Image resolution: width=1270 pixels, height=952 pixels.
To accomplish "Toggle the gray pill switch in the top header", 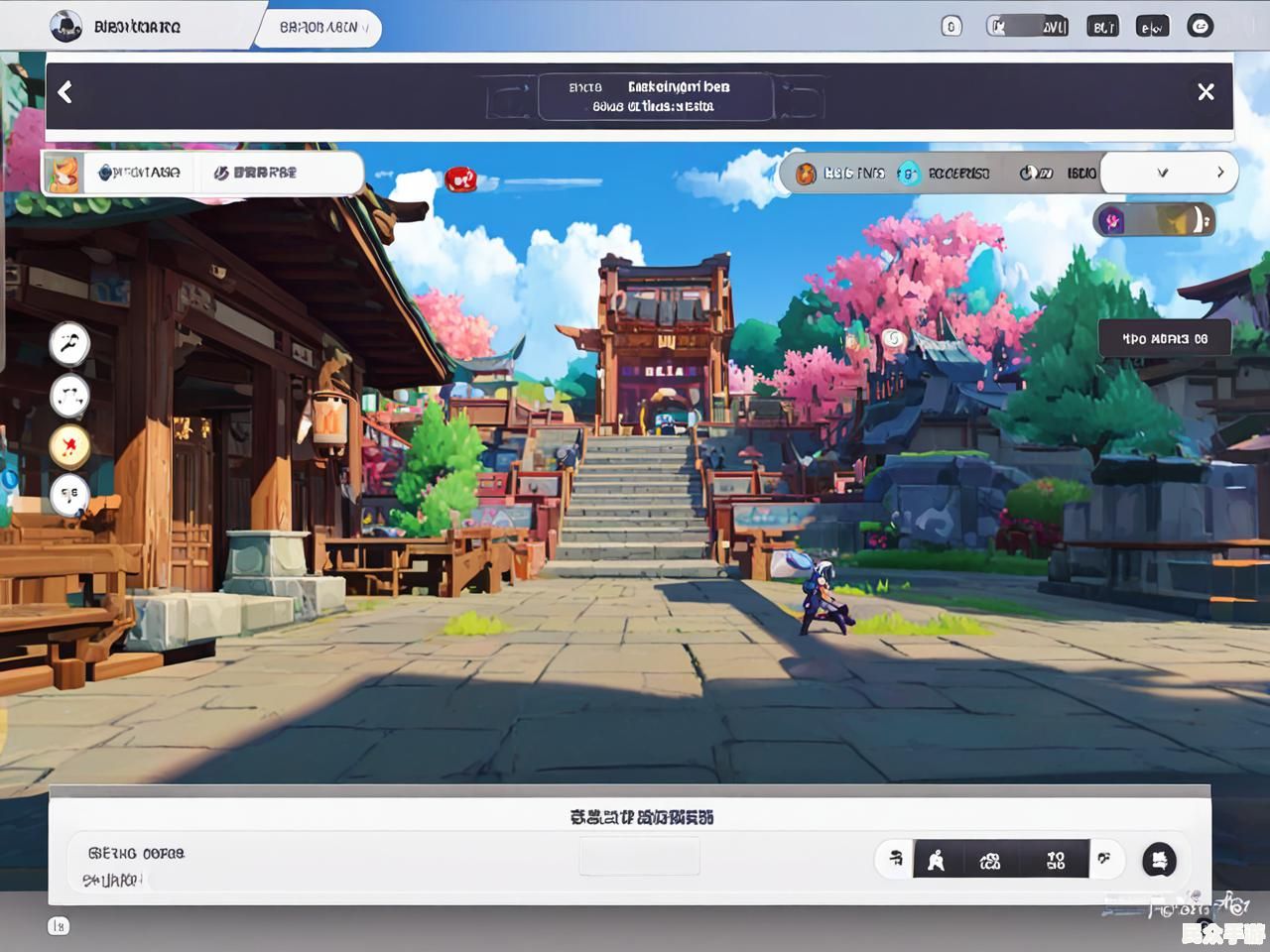I will click(x=1027, y=27).
